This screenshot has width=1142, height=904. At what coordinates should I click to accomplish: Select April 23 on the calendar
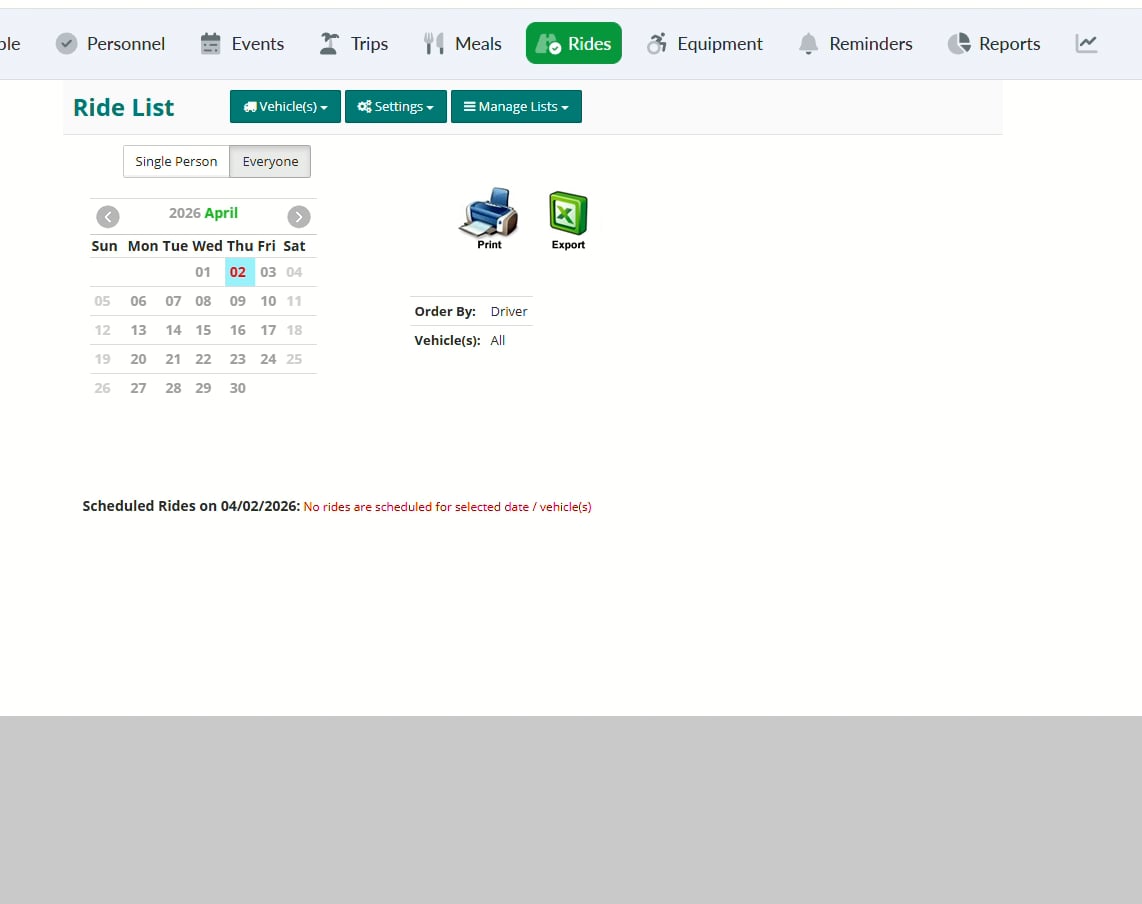click(x=238, y=360)
